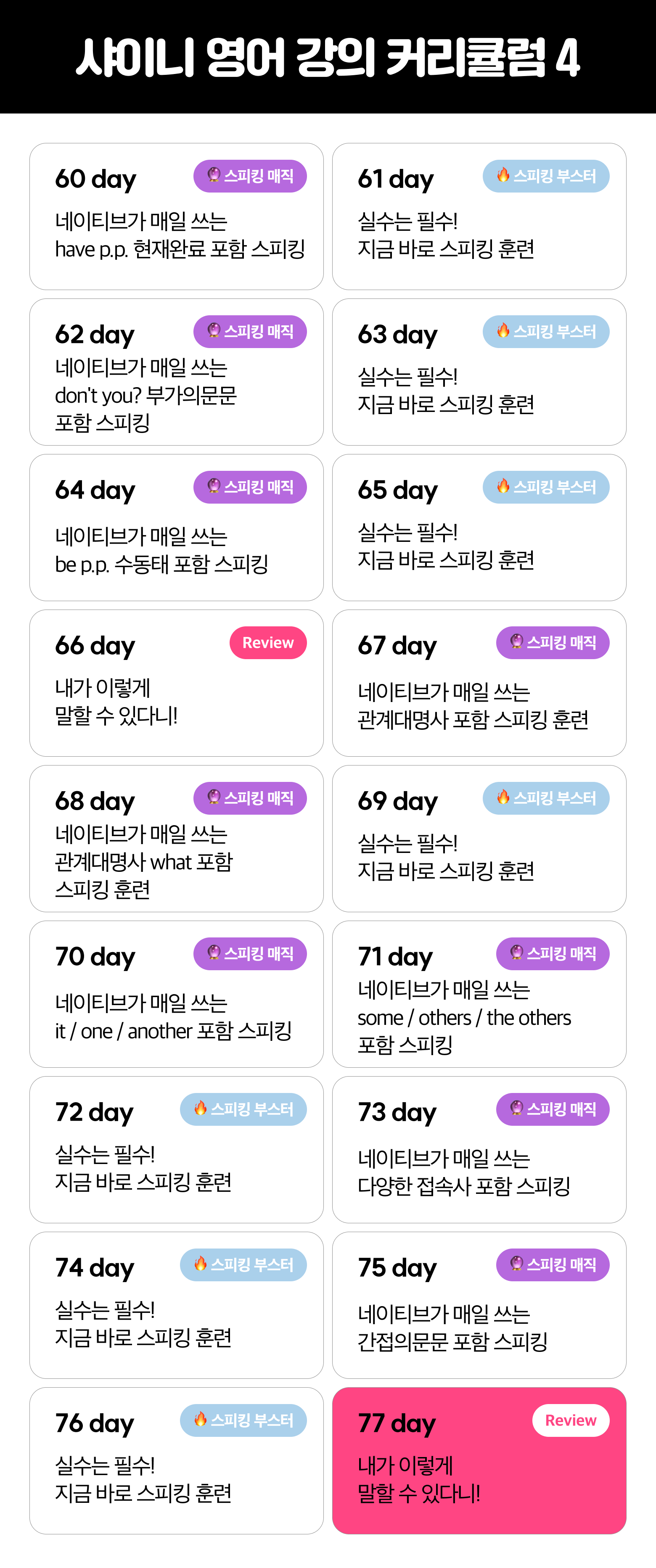Click the 스피킹 부스터 badge on 63 day
656x1568 pixels.
546,332
